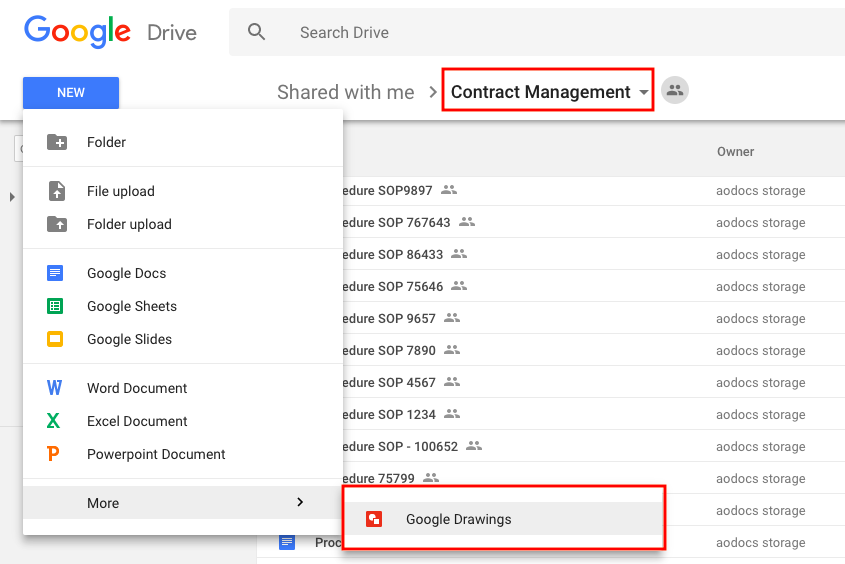The image size is (845, 564).
Task: Click the blue NEW button
Action: (71, 93)
